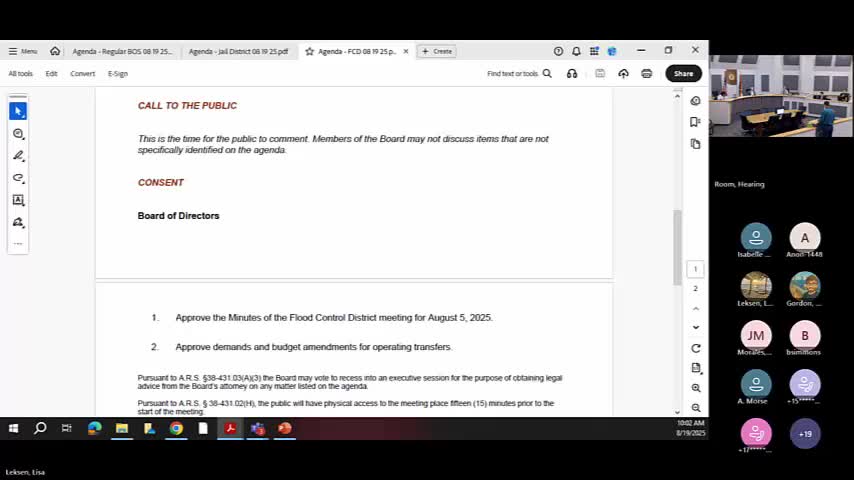Zoom out of the document
The height and width of the screenshot is (480, 854).
click(696, 408)
